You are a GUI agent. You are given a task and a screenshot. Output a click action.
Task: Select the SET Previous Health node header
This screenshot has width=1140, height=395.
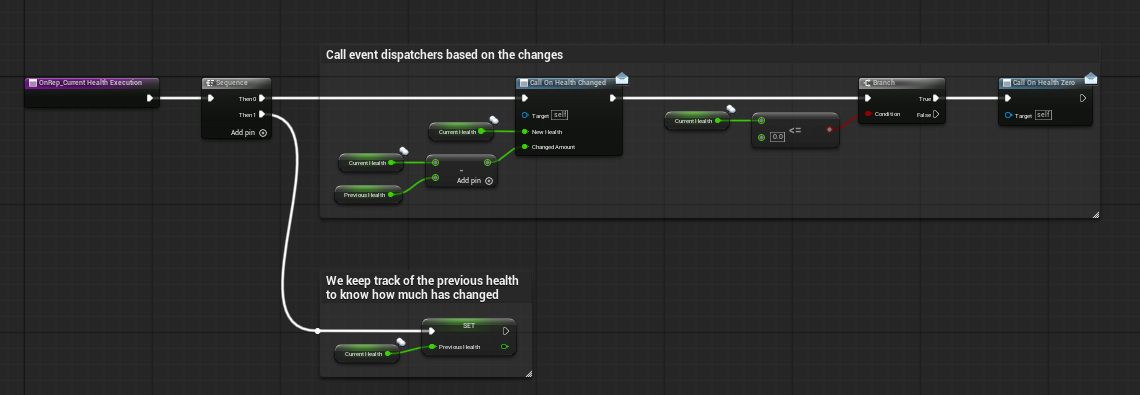pyautogui.click(x=469, y=325)
